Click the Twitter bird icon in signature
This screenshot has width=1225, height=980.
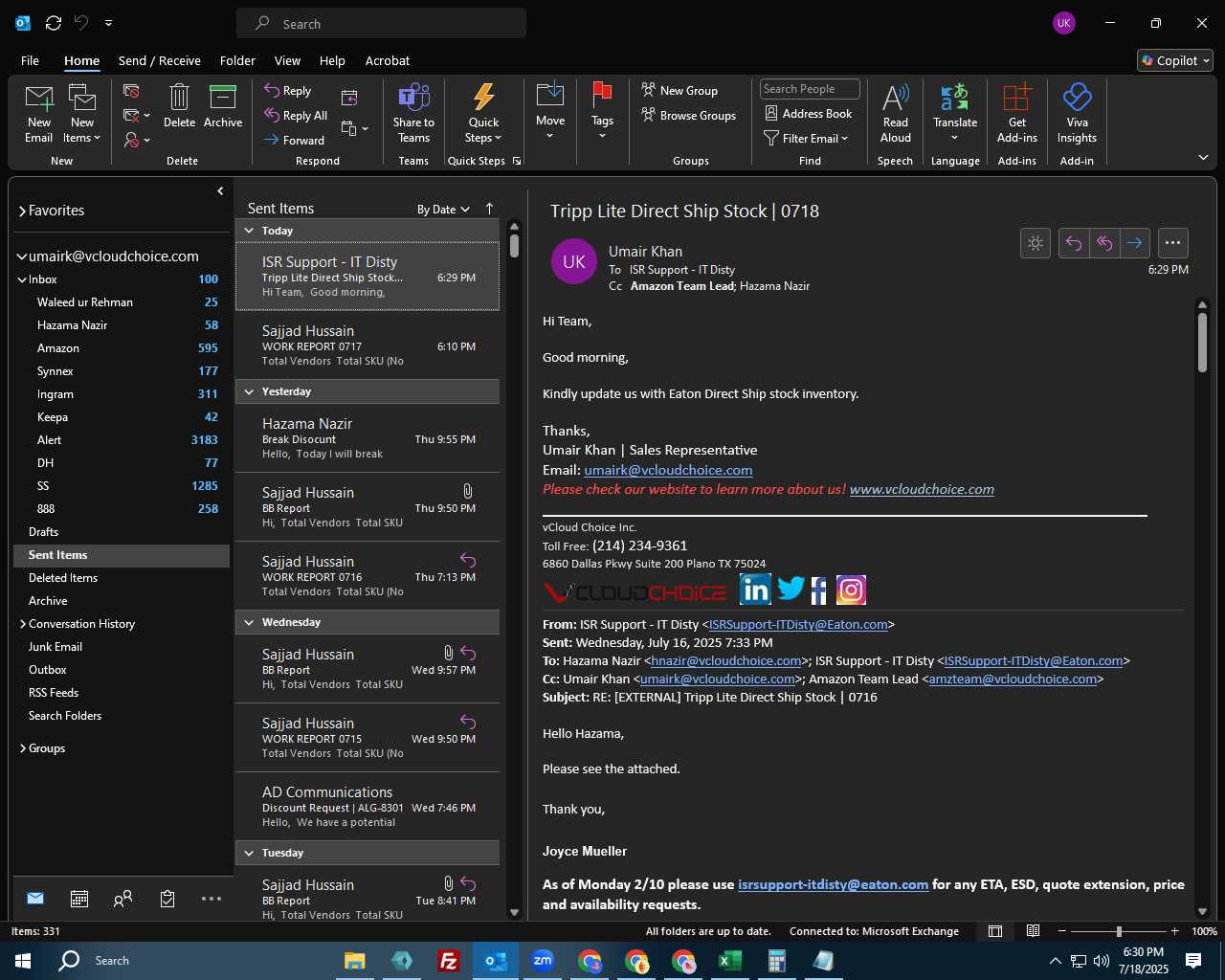(791, 590)
